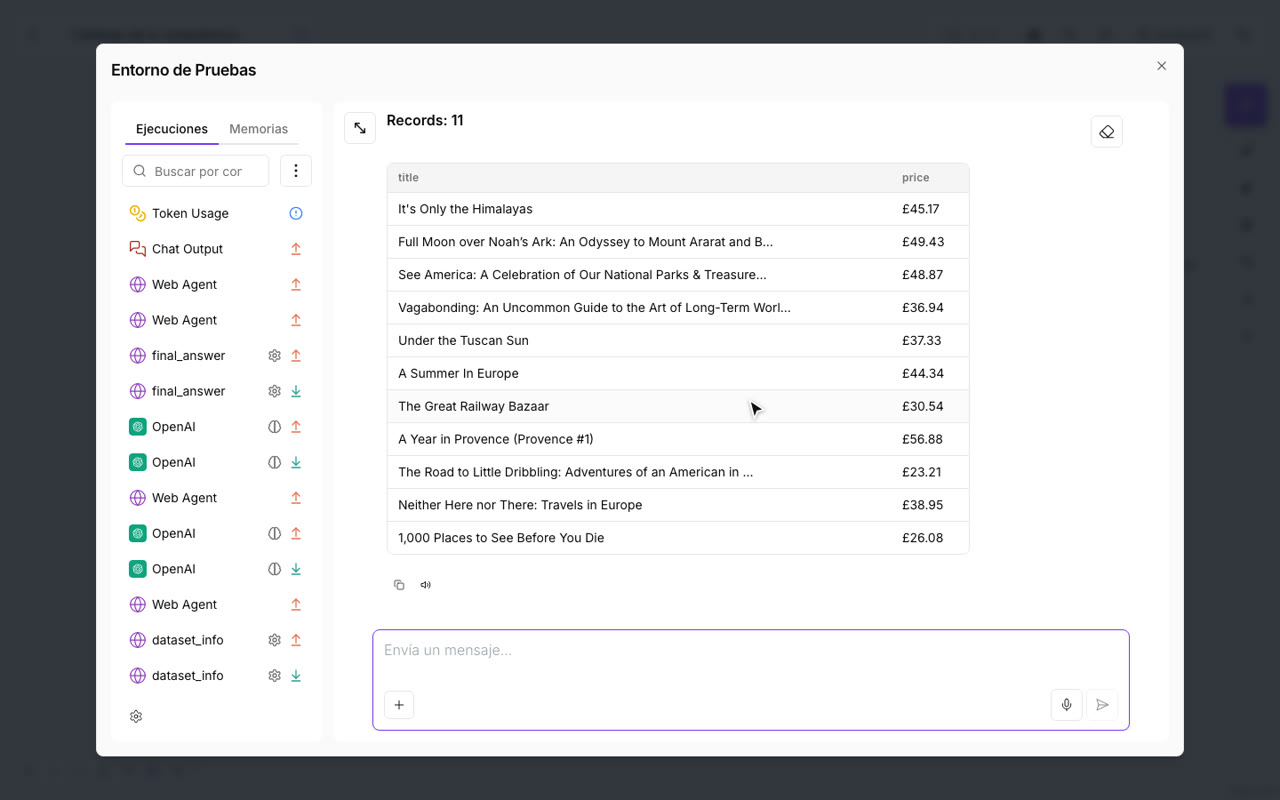Click the price cell £37.33
The width and height of the screenshot is (1280, 800).
921,341
